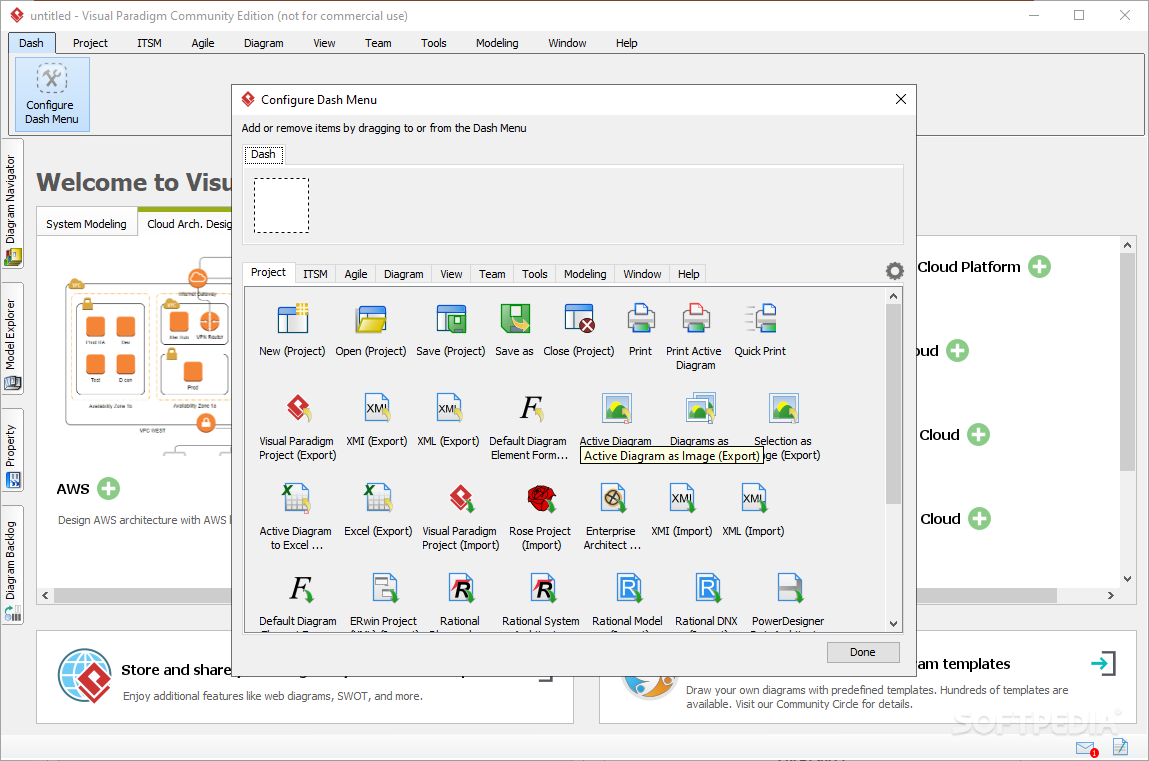
Task: Select Visual Paradigm Project (Export) icon
Action: pyautogui.click(x=298, y=409)
